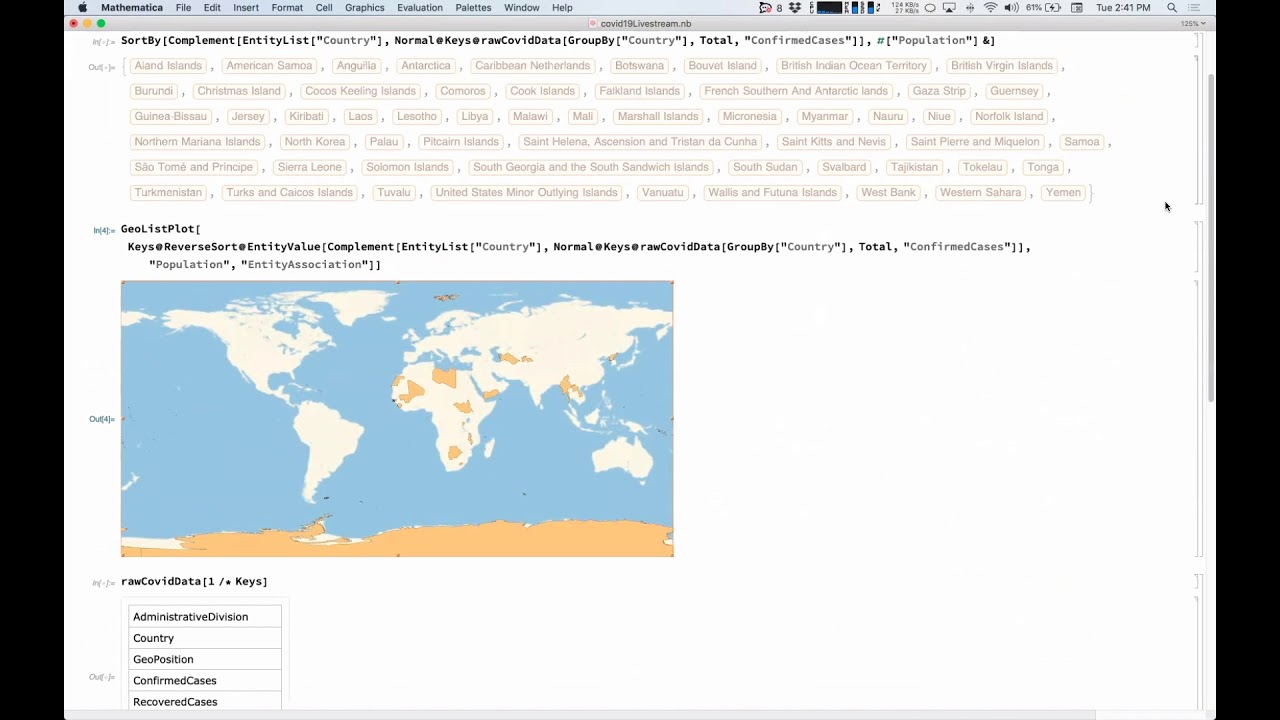Image resolution: width=1280 pixels, height=720 pixels.
Task: Open the 125% magnification dropdown
Action: point(1192,23)
